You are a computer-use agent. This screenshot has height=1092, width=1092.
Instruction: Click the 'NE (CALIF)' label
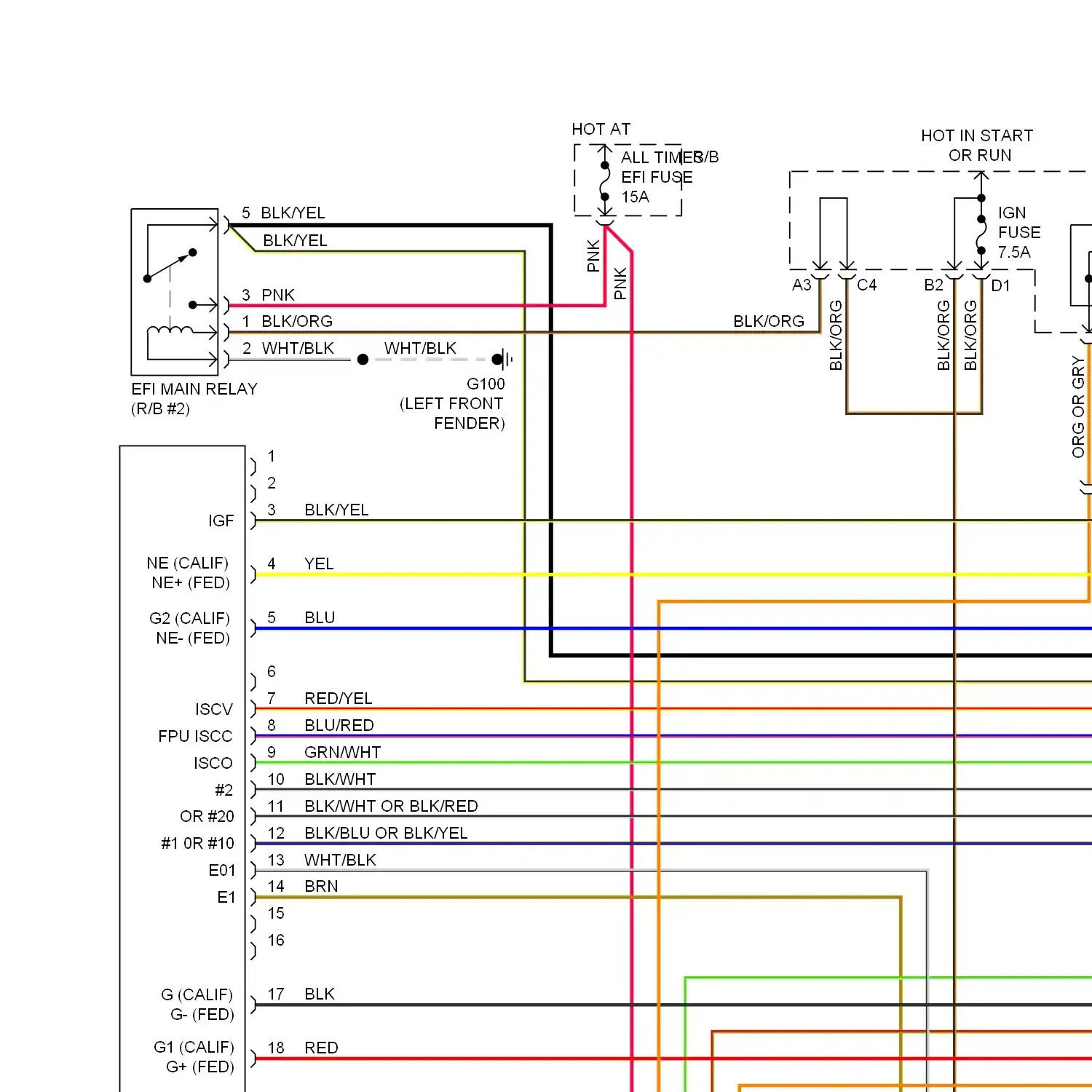pyautogui.click(x=188, y=563)
